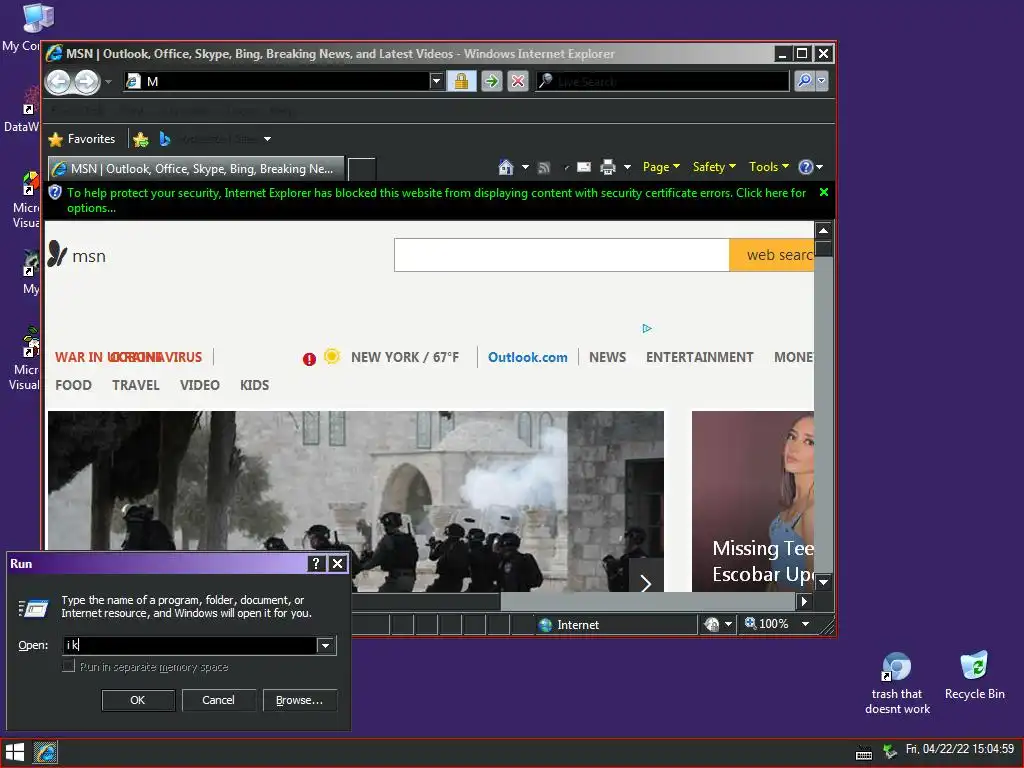Click the Windows Start button
This screenshot has width=1024, height=768.
pyautogui.click(x=14, y=752)
